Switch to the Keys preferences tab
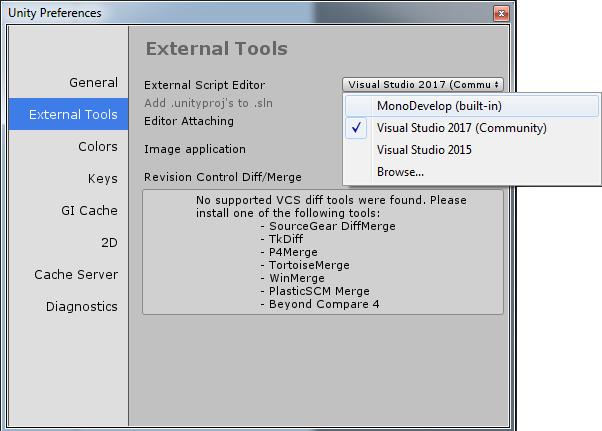Image resolution: width=602 pixels, height=431 pixels. tap(68, 178)
